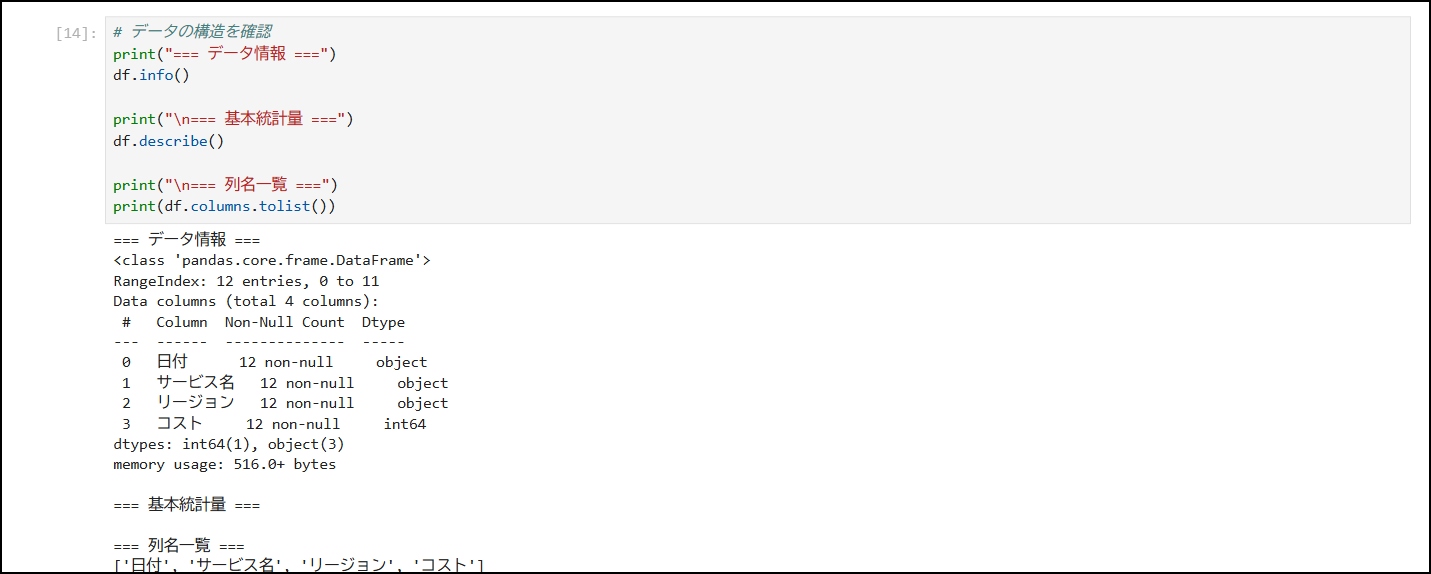The height and width of the screenshot is (574, 1431).
Task: Click the print statement containing データ情報 in code
Action: click(x=224, y=54)
